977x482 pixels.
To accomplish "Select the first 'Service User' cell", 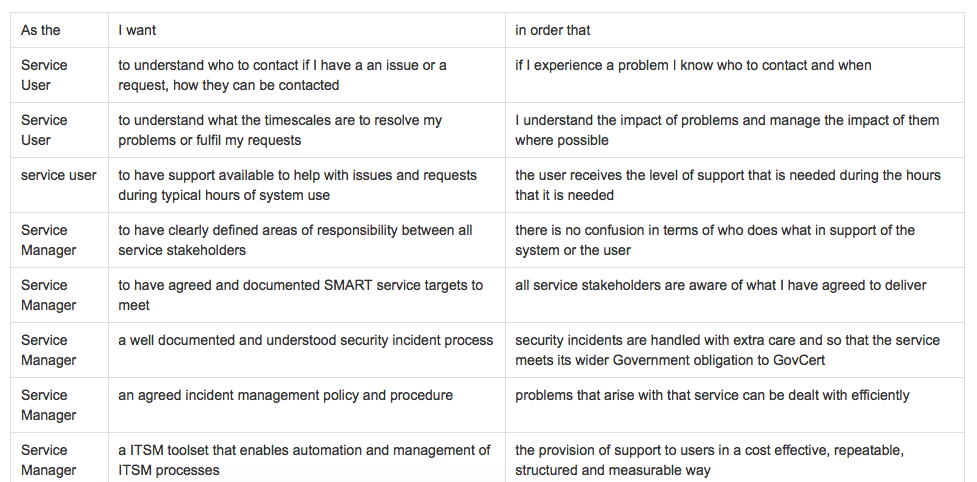I will [x=59, y=75].
